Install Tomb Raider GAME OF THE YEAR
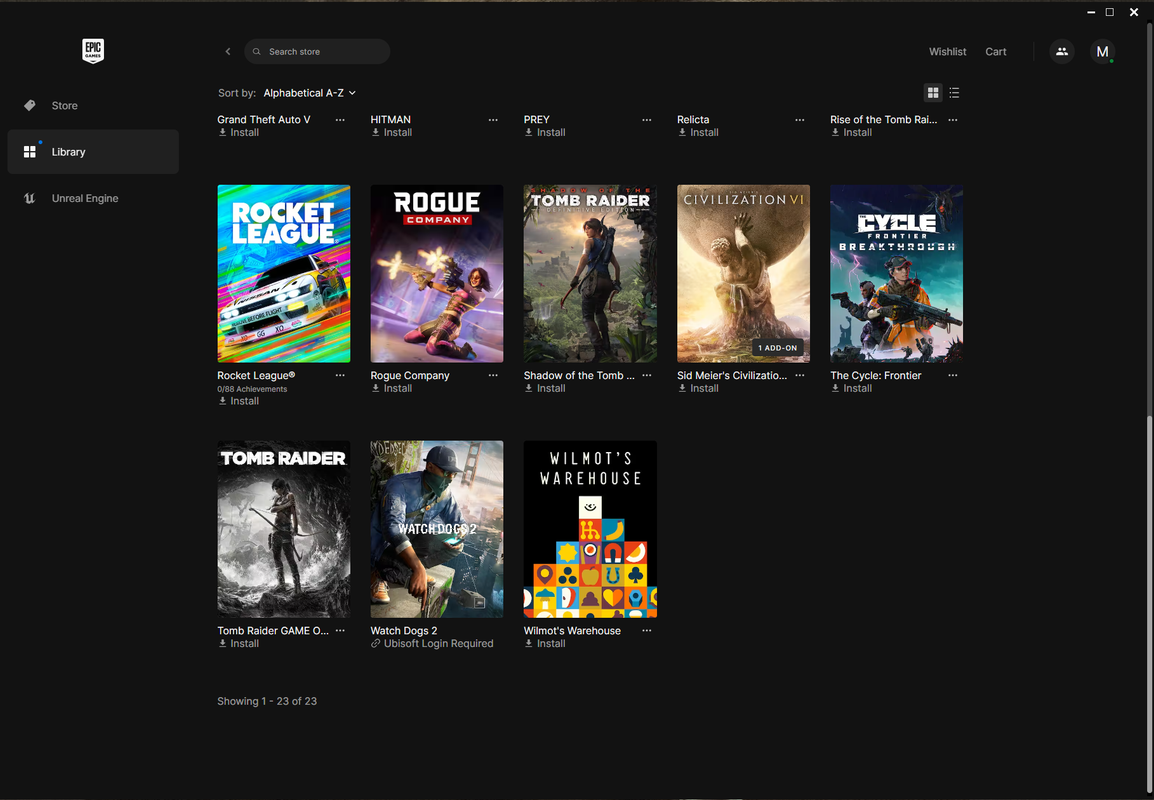The width and height of the screenshot is (1154, 800). pyautogui.click(x=238, y=644)
